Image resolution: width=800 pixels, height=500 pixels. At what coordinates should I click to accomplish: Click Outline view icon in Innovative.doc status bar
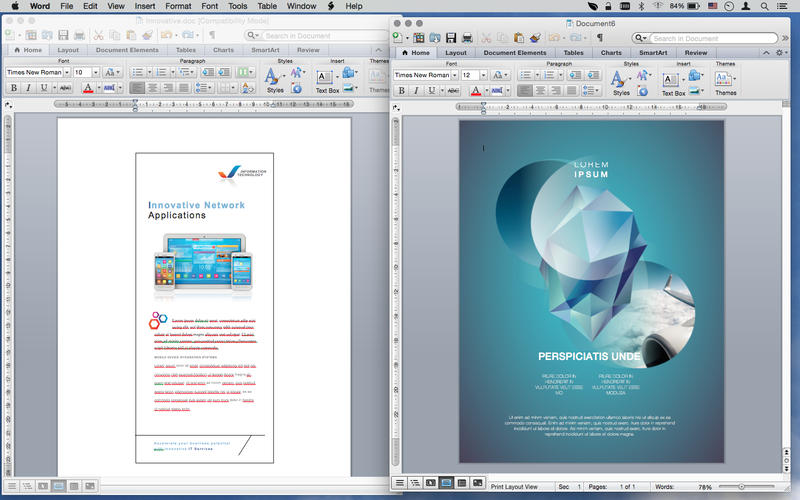coord(27,486)
